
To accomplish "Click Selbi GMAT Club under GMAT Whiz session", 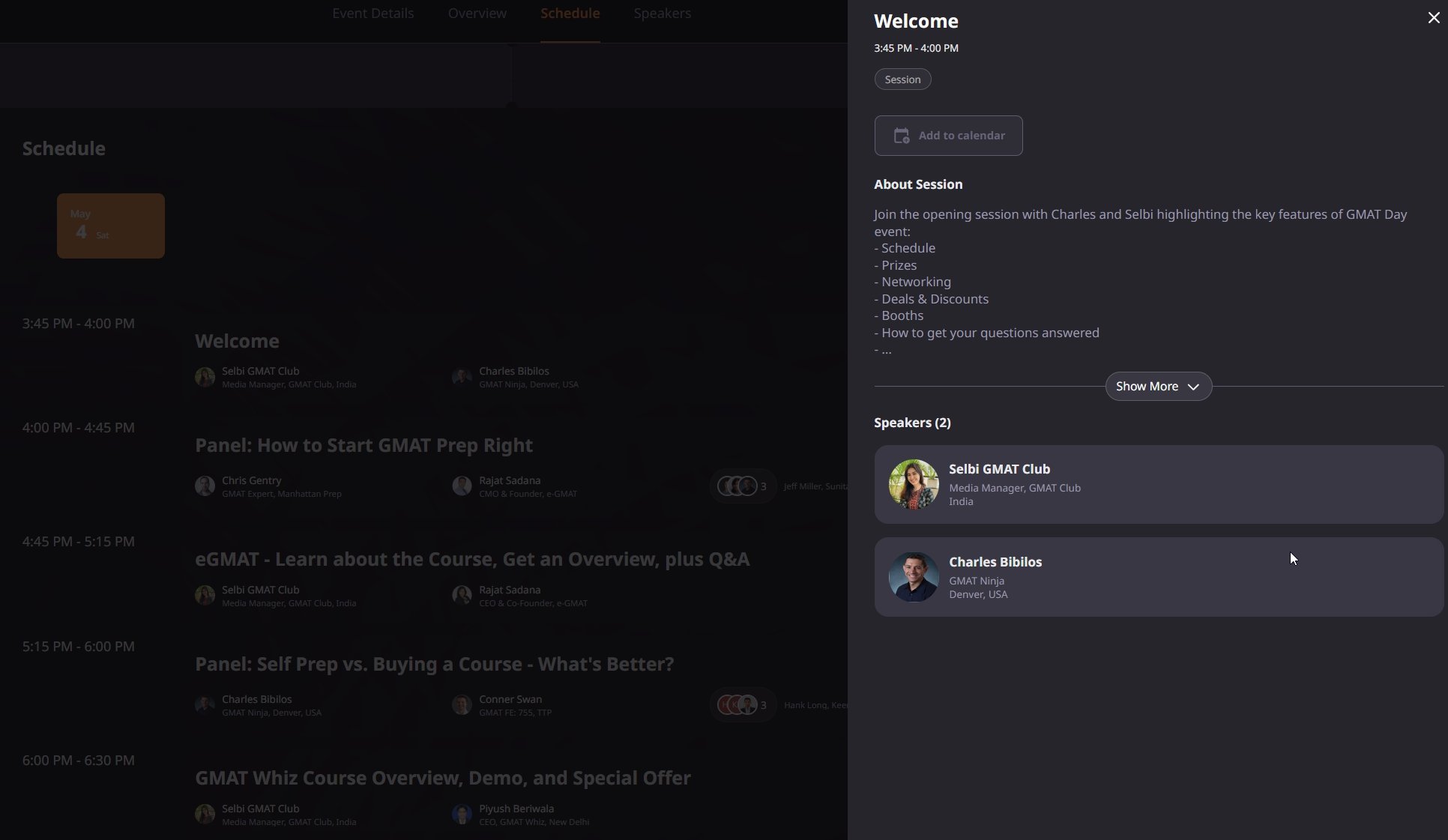I will coord(276,815).
